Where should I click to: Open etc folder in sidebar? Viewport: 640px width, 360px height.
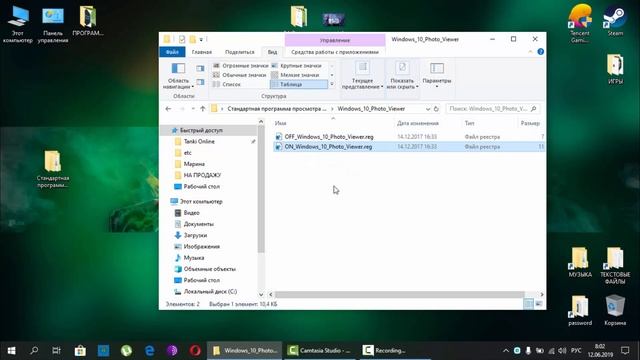187,153
